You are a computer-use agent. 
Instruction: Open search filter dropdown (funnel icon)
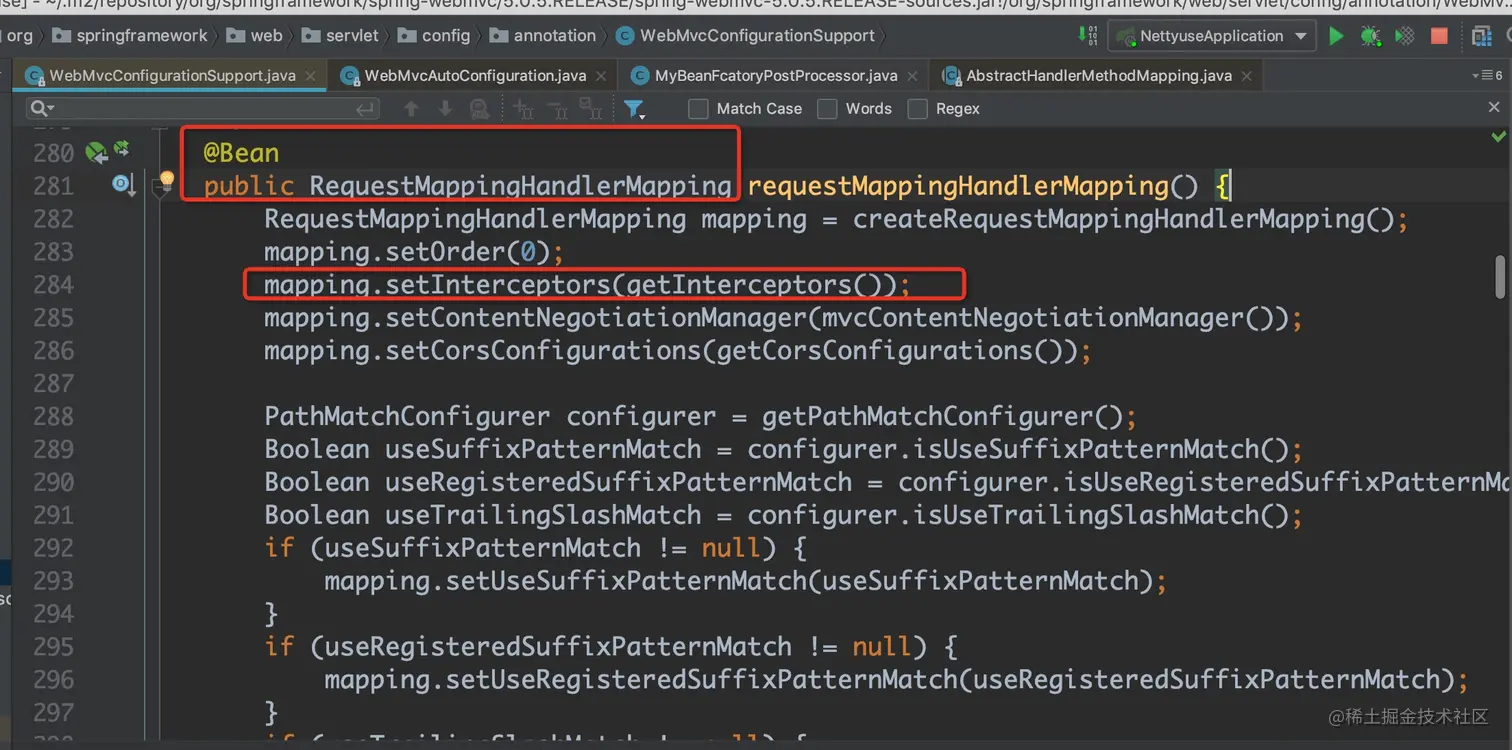click(634, 109)
